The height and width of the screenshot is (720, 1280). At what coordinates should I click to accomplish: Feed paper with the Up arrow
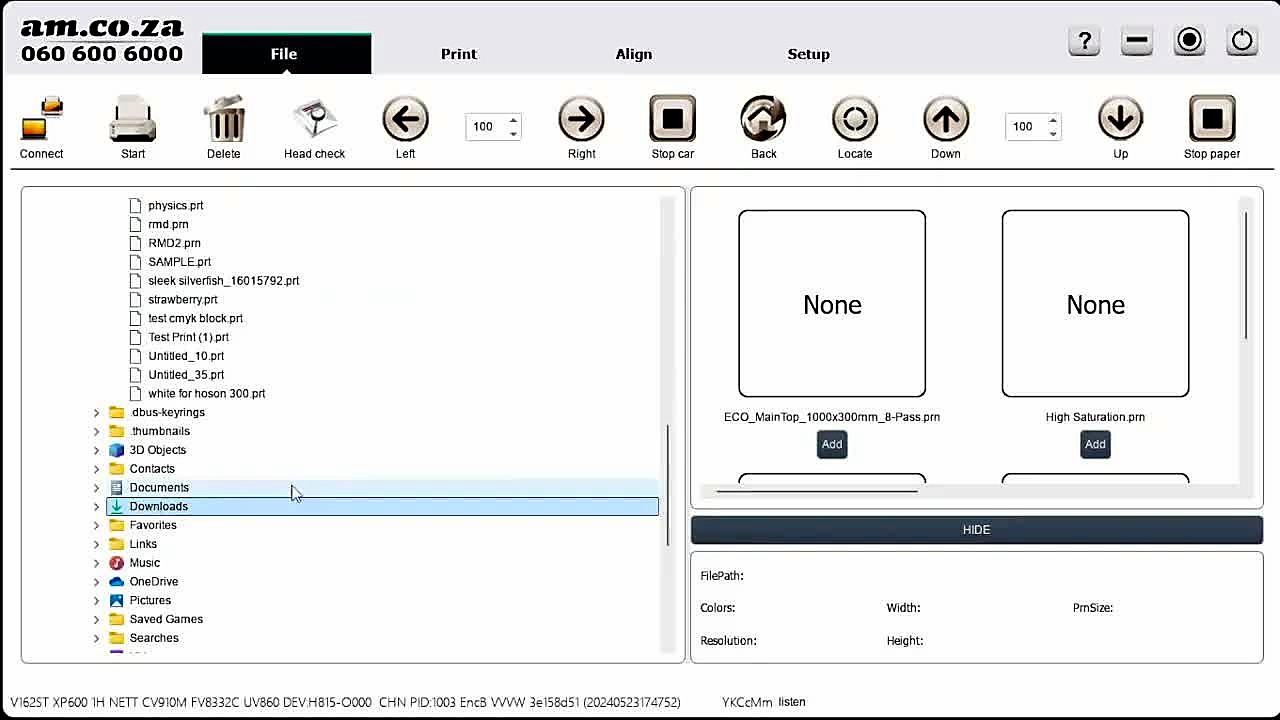tap(1121, 119)
